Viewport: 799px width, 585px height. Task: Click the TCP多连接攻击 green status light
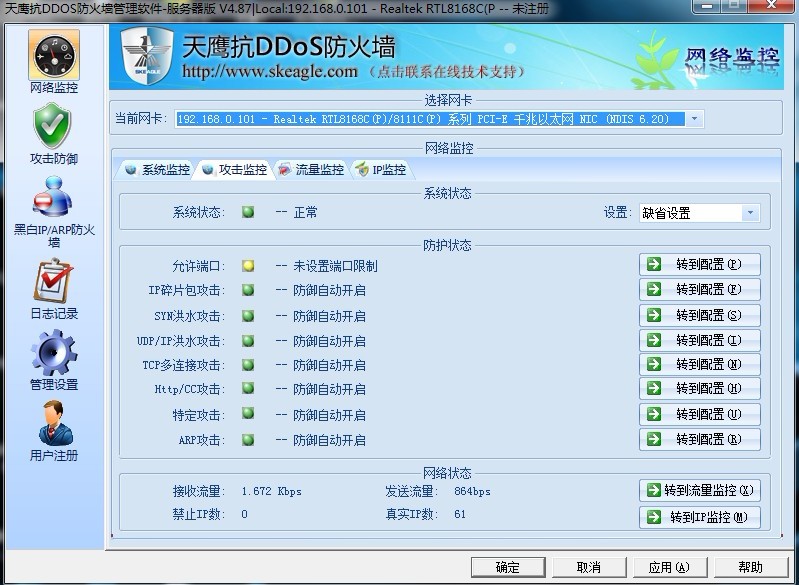click(248, 365)
